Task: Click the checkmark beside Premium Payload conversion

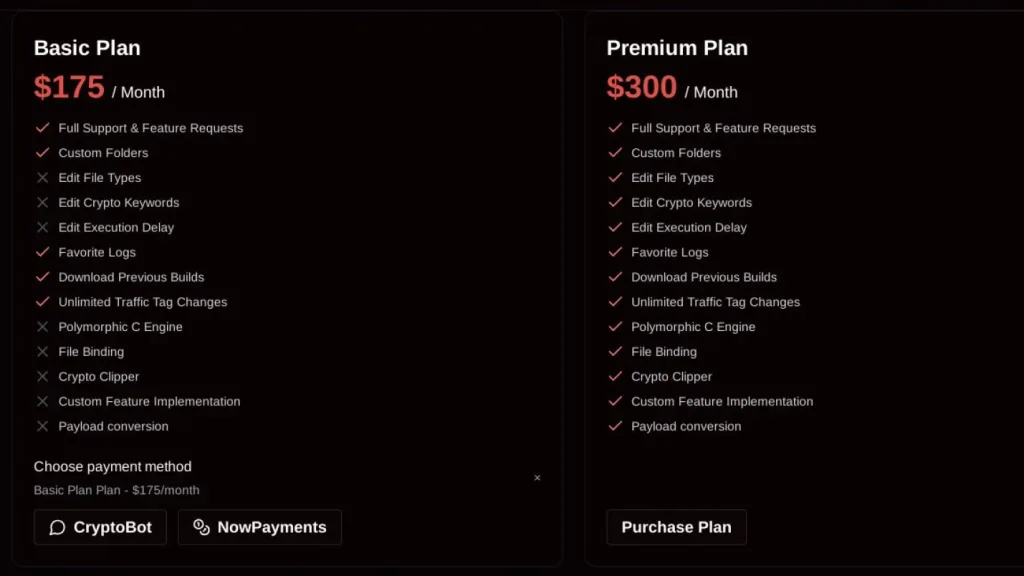Action: 616,426
